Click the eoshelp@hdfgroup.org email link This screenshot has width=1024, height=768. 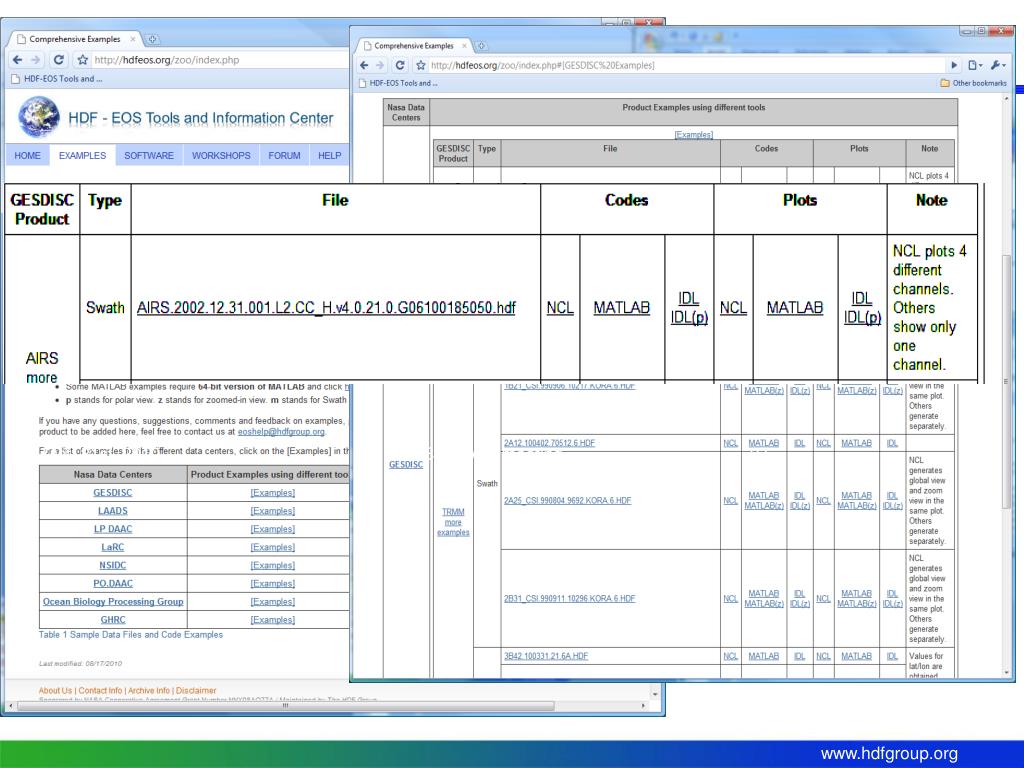coord(281,432)
